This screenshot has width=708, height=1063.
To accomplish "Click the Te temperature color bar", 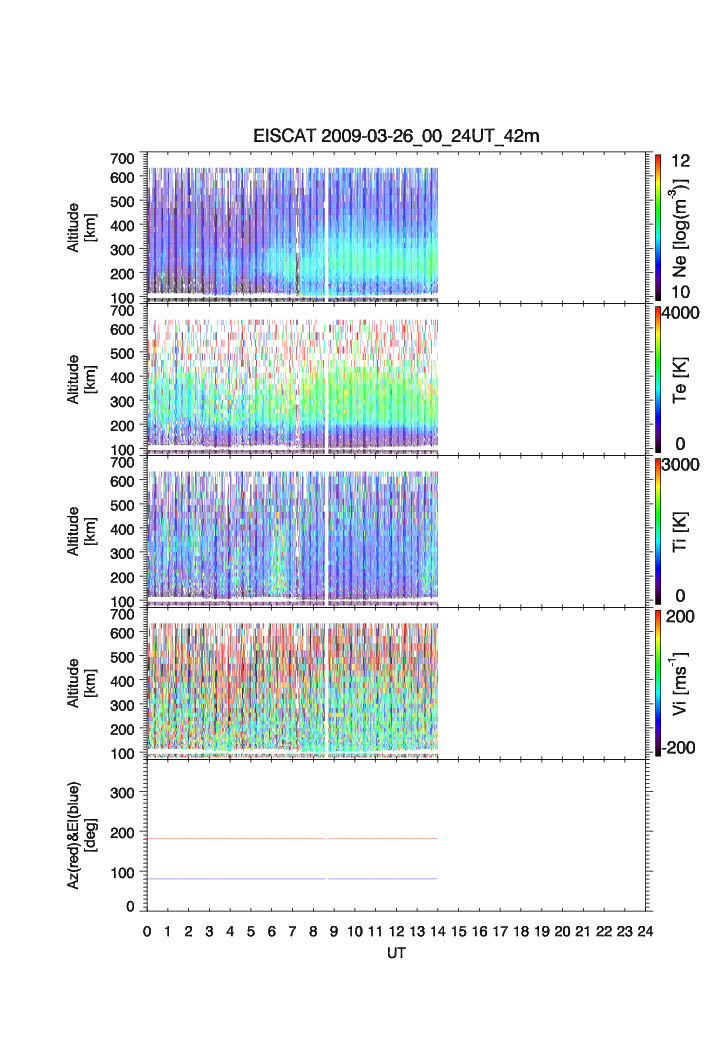I will (658, 378).
